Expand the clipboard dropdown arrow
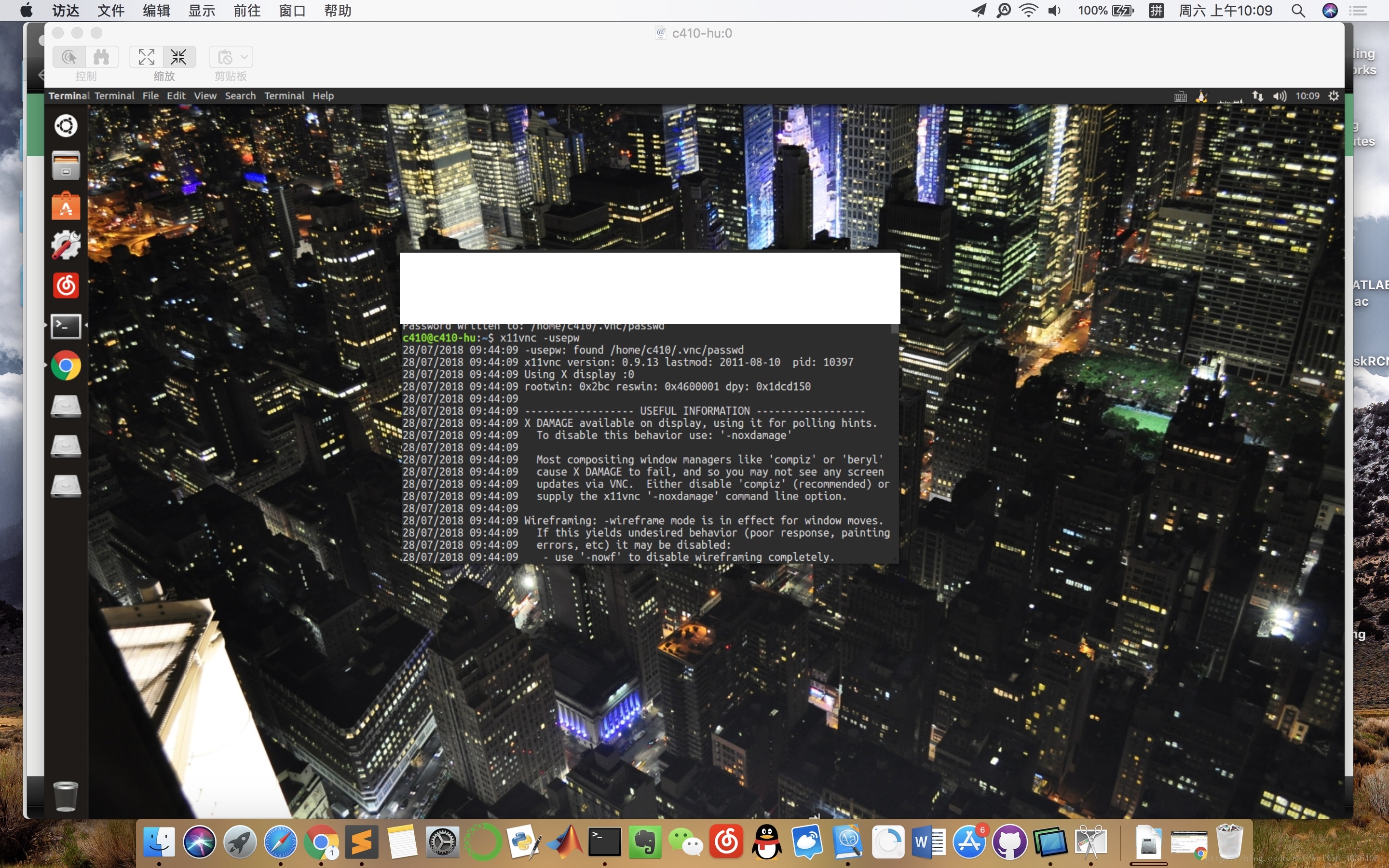The width and height of the screenshot is (1389, 868). [245, 57]
